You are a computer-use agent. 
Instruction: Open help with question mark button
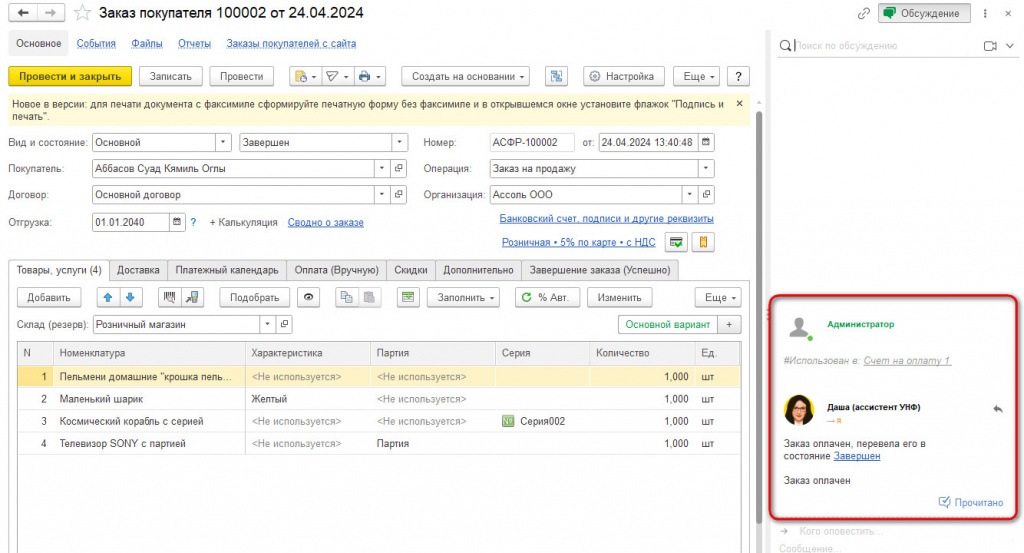point(738,76)
